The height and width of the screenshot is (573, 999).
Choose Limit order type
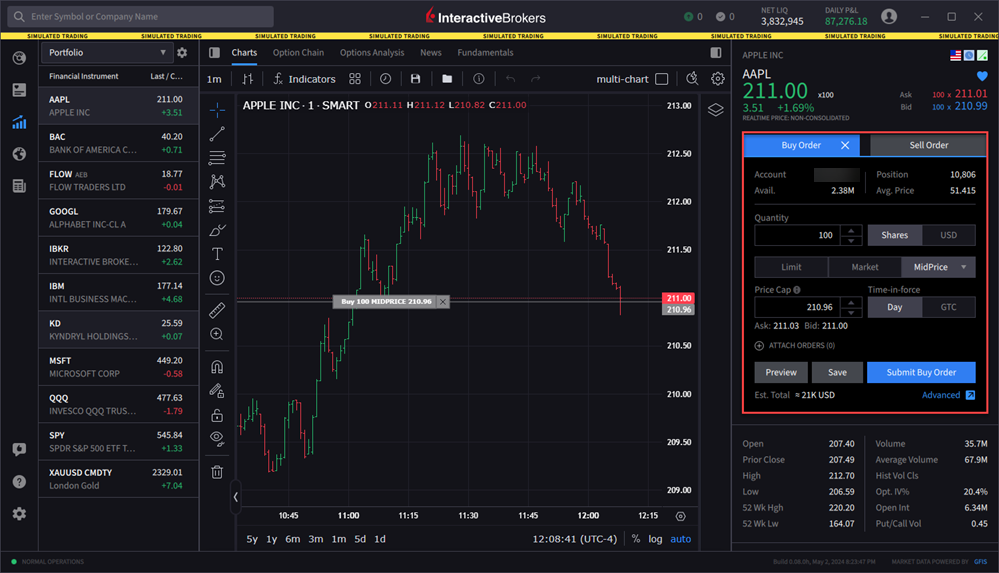(x=791, y=267)
